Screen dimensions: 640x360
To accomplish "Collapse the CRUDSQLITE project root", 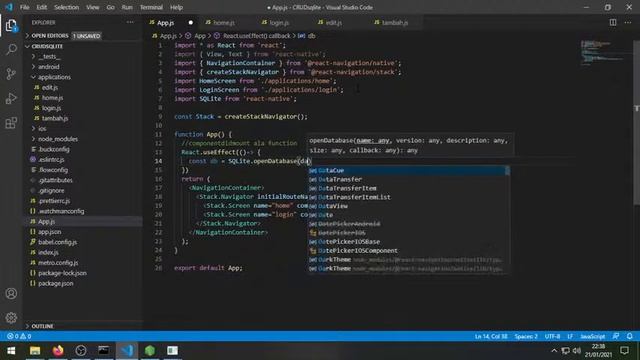I will 82,46.
